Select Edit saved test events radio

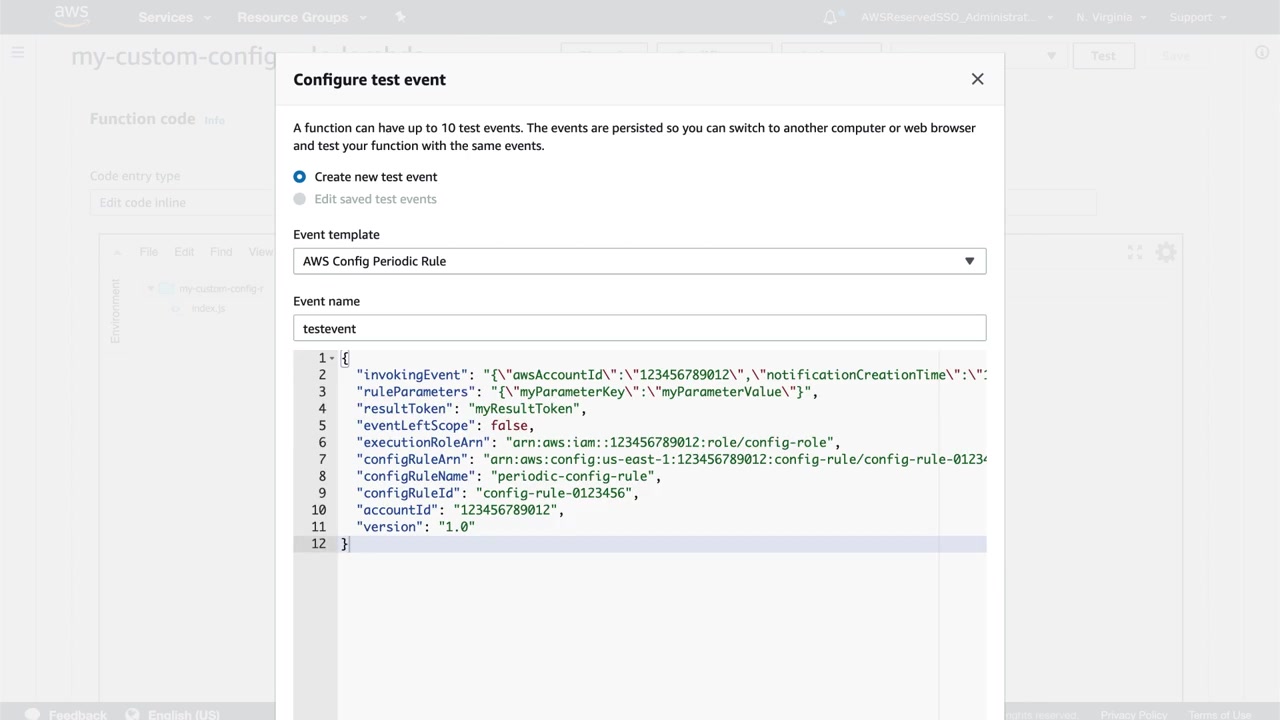tap(300, 199)
